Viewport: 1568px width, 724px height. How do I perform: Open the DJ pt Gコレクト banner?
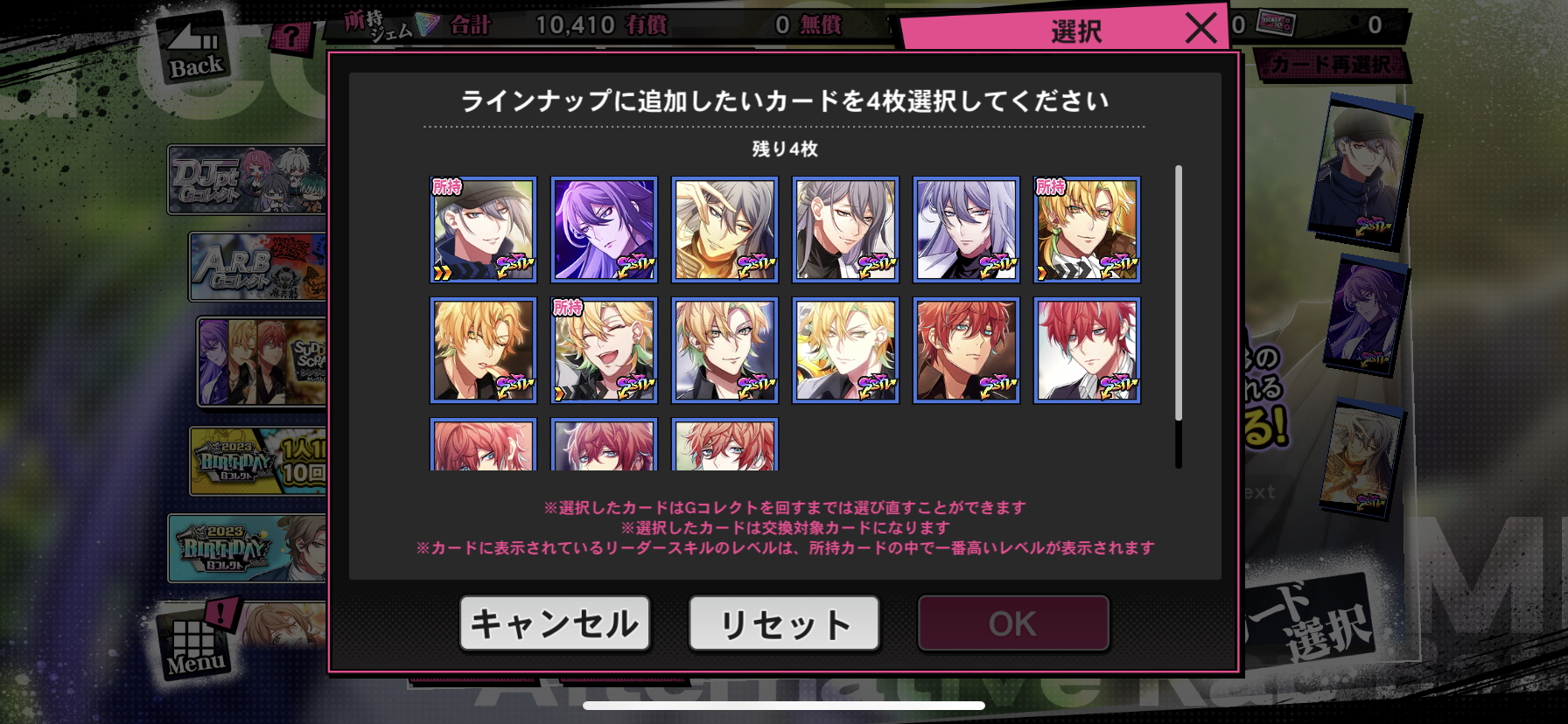click(247, 180)
